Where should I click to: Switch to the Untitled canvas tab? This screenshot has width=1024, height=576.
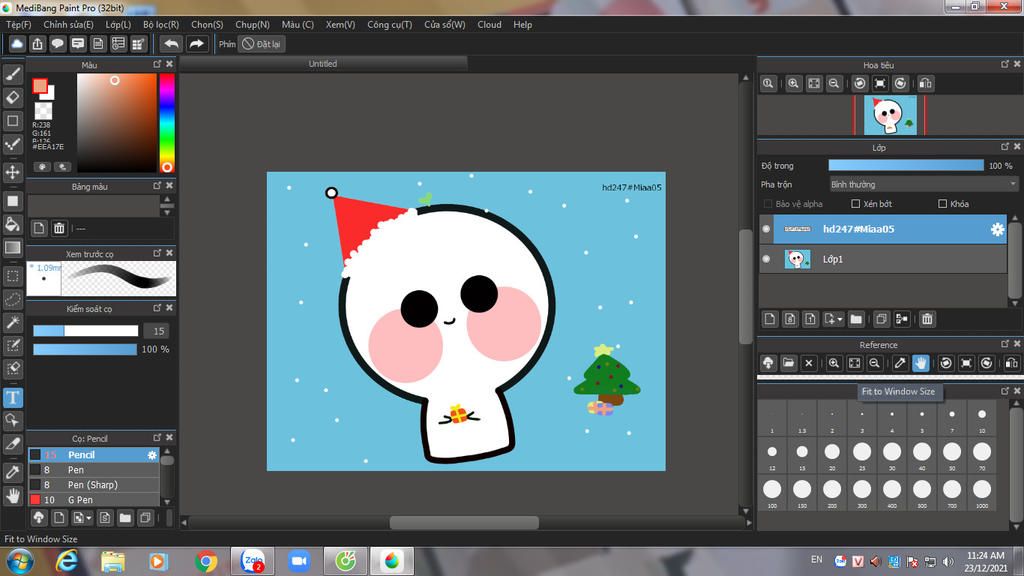point(323,63)
